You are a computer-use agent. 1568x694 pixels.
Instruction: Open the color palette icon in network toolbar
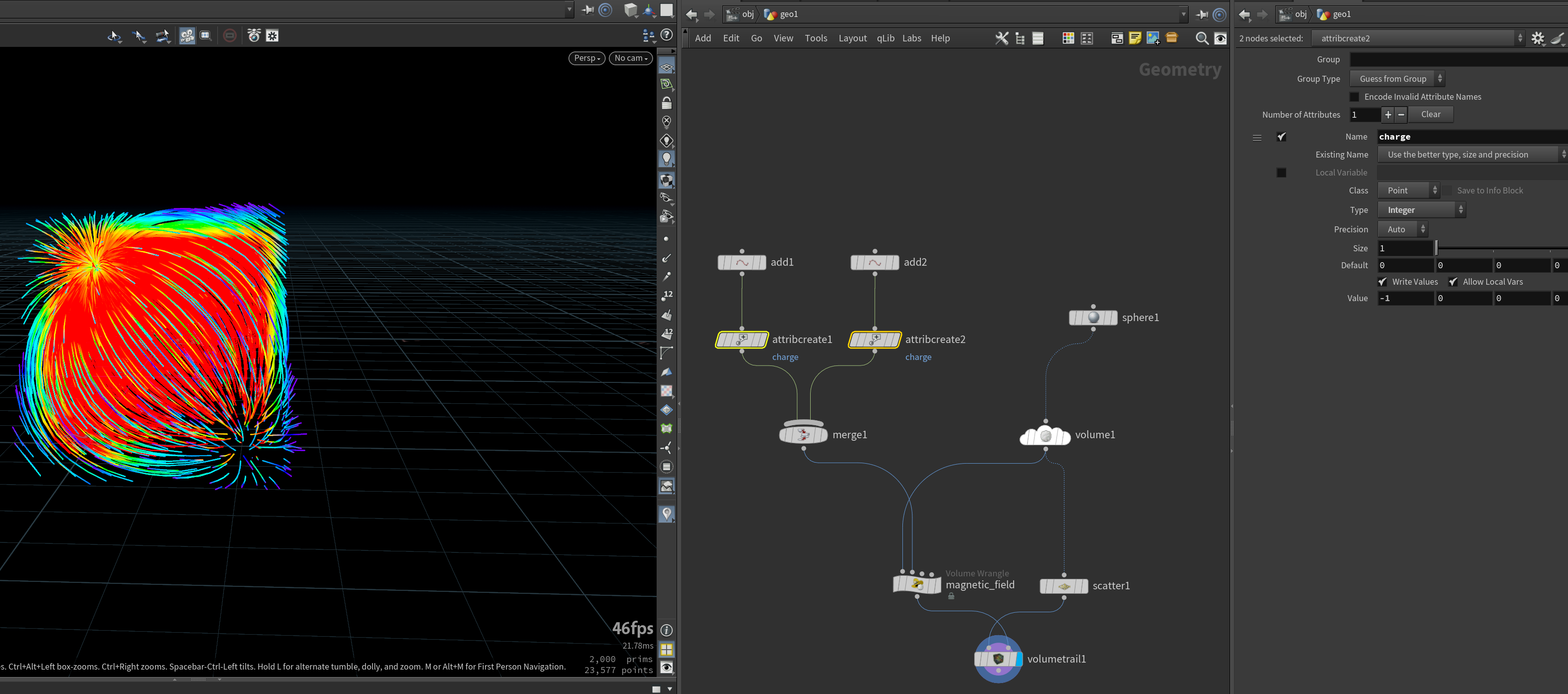[x=1067, y=38]
